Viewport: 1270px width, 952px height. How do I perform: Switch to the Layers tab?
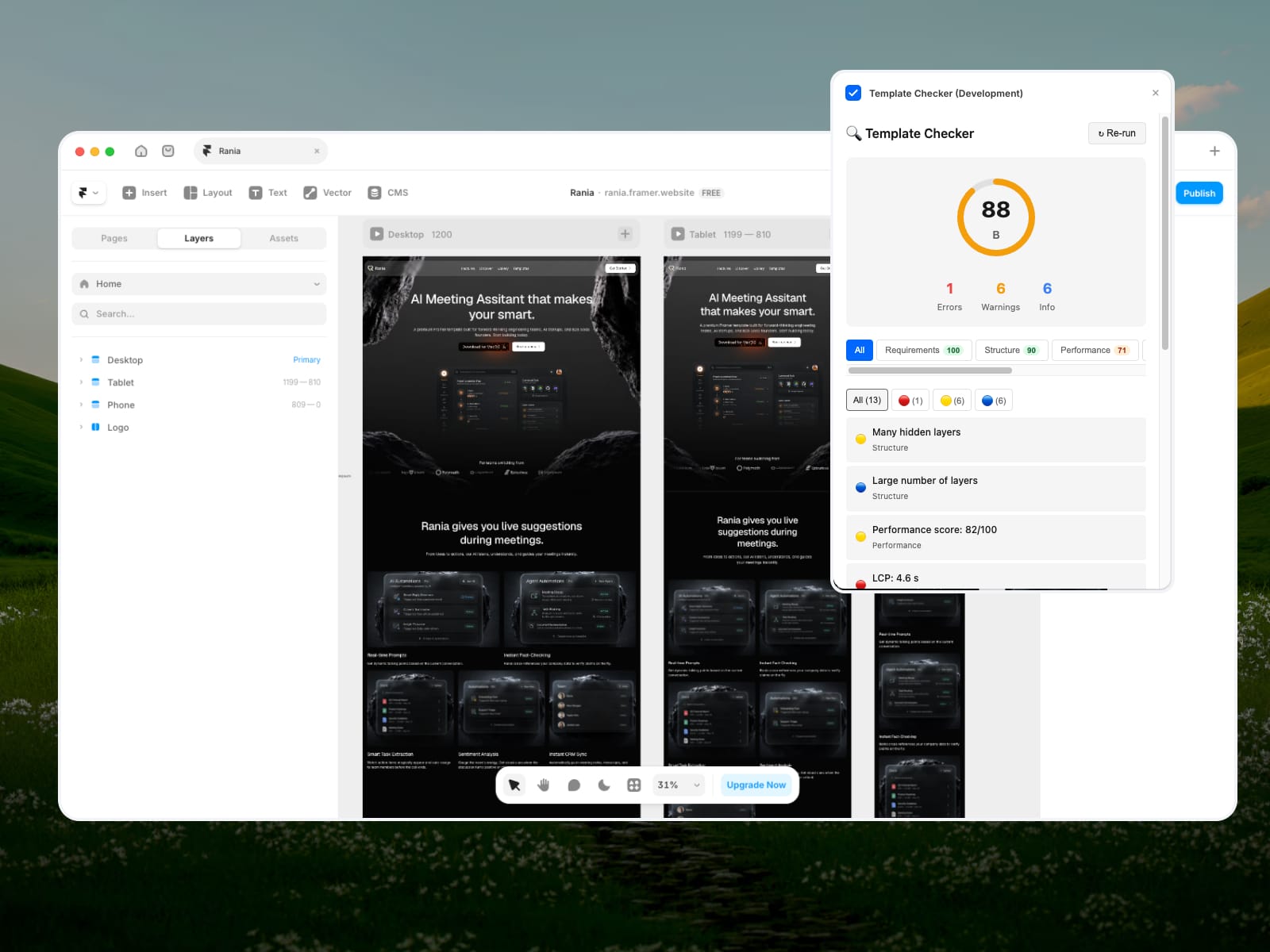click(x=198, y=238)
